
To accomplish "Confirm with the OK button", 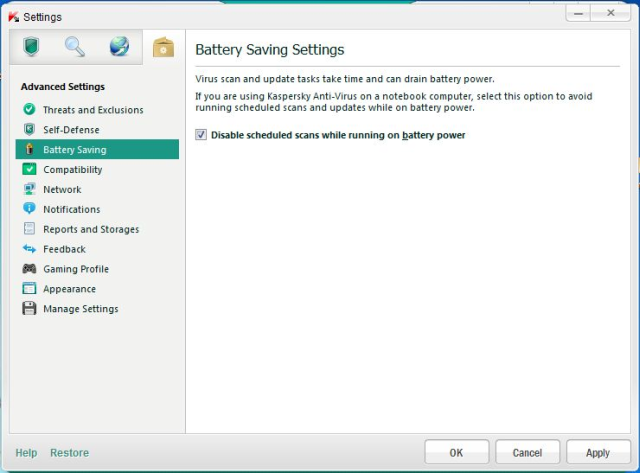I will click(456, 452).
